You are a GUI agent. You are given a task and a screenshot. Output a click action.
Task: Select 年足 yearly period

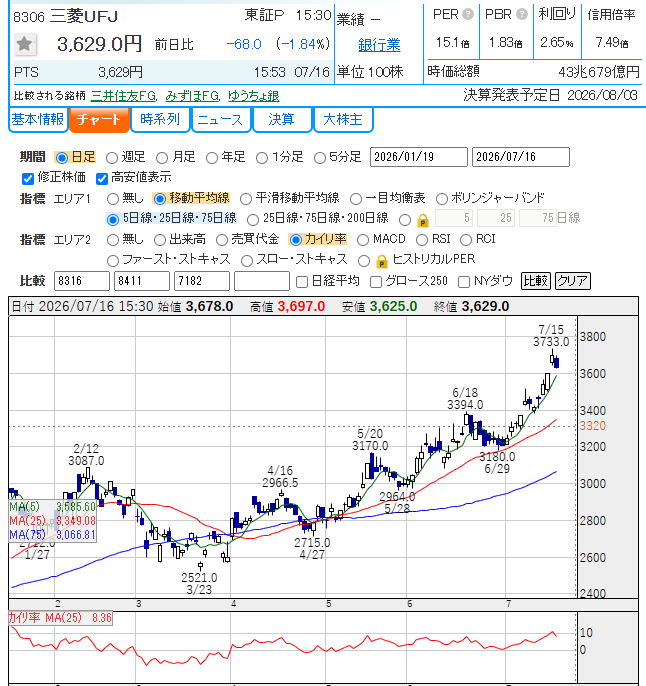click(212, 158)
